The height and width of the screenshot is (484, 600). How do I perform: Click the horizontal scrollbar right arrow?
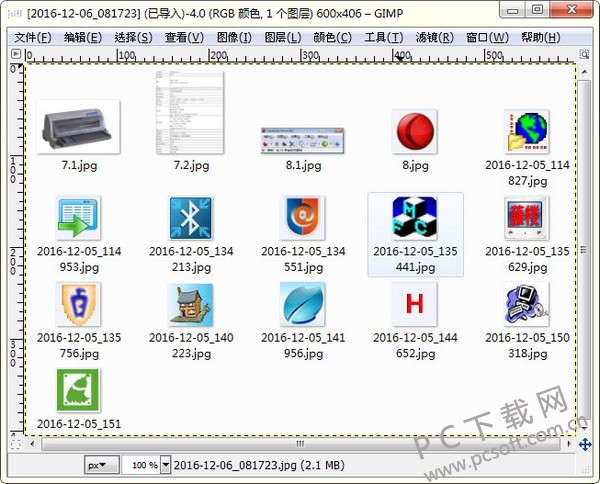[x=569, y=444]
